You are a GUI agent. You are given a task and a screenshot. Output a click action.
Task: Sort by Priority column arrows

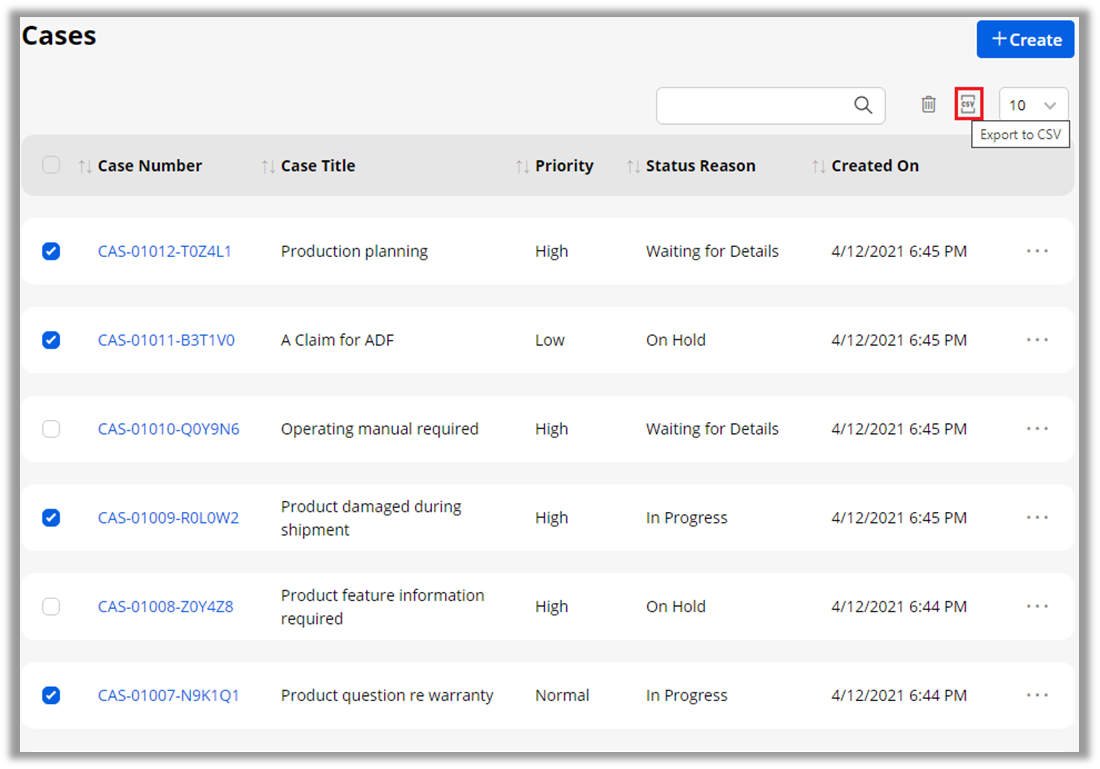(522, 166)
